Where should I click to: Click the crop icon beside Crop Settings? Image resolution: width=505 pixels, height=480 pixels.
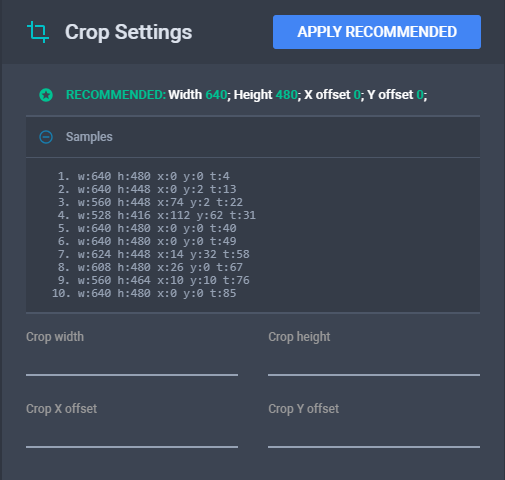38,32
